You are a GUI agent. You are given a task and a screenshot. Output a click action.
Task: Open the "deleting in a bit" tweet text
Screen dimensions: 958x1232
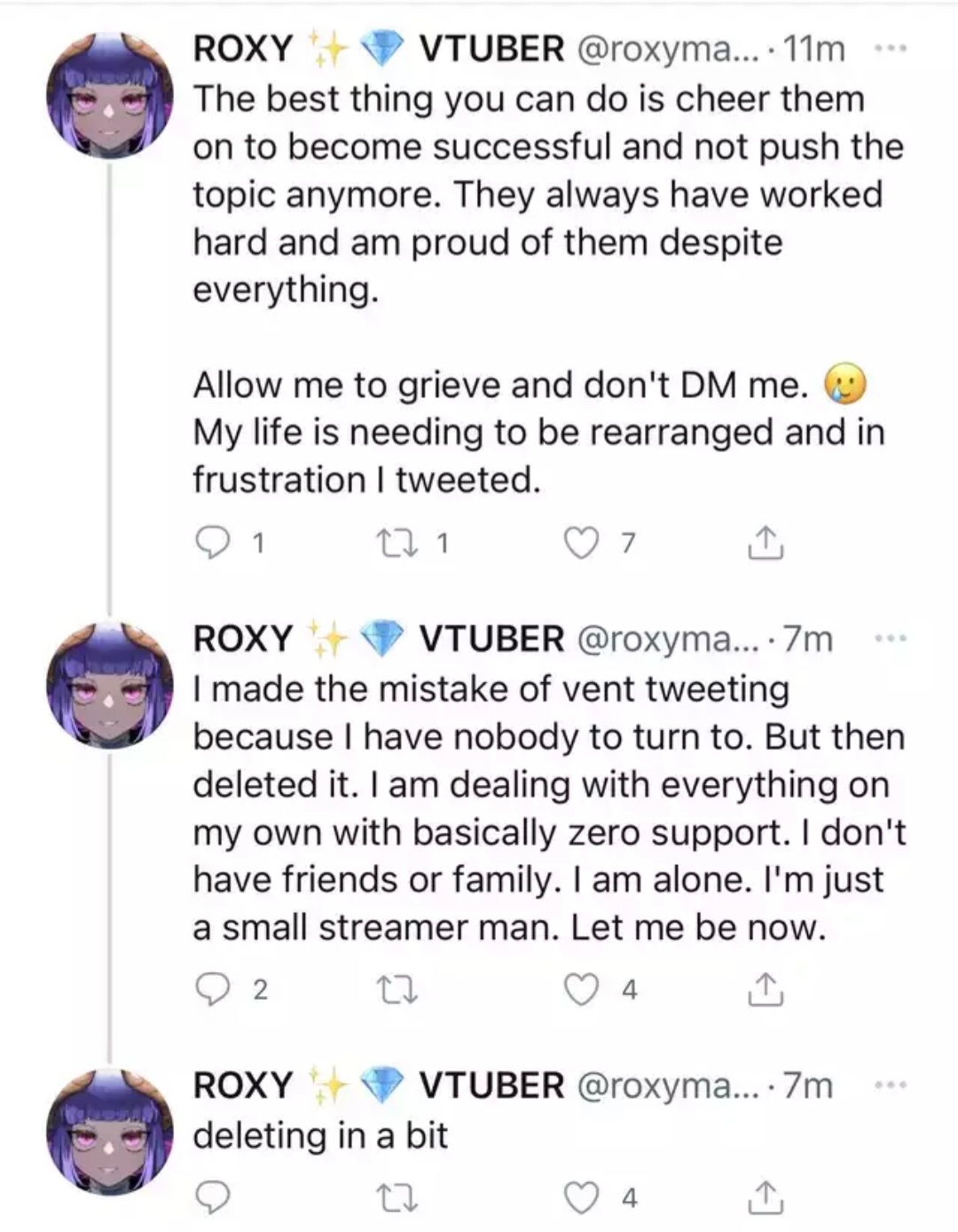(x=320, y=1134)
